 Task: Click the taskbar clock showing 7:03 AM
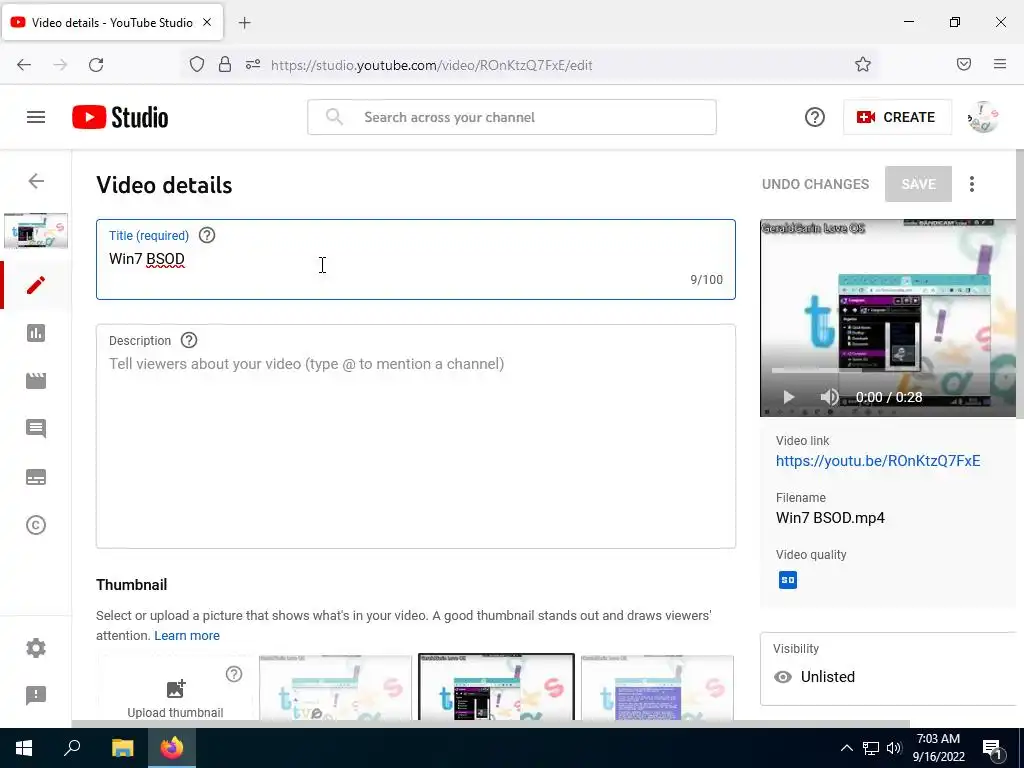pos(938,748)
